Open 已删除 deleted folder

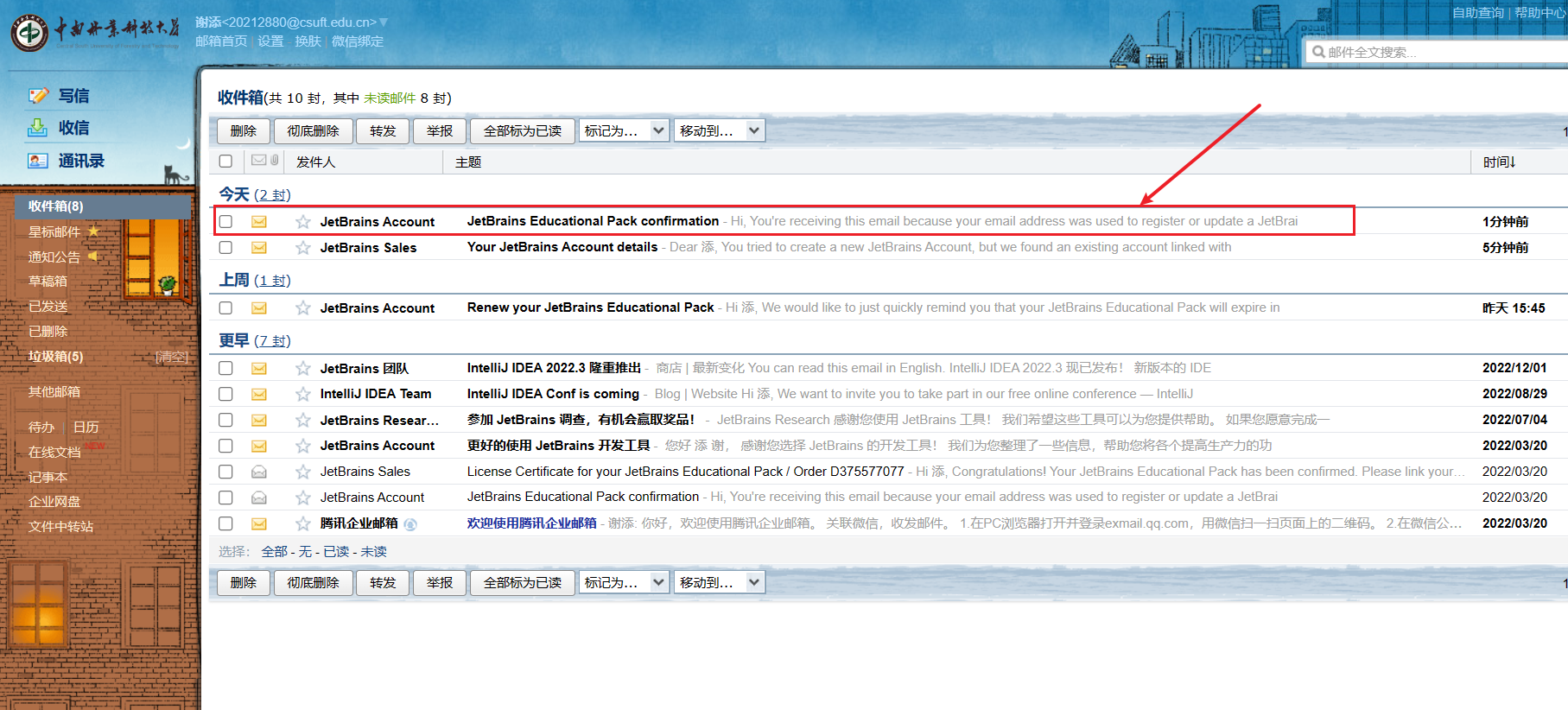coord(48,332)
